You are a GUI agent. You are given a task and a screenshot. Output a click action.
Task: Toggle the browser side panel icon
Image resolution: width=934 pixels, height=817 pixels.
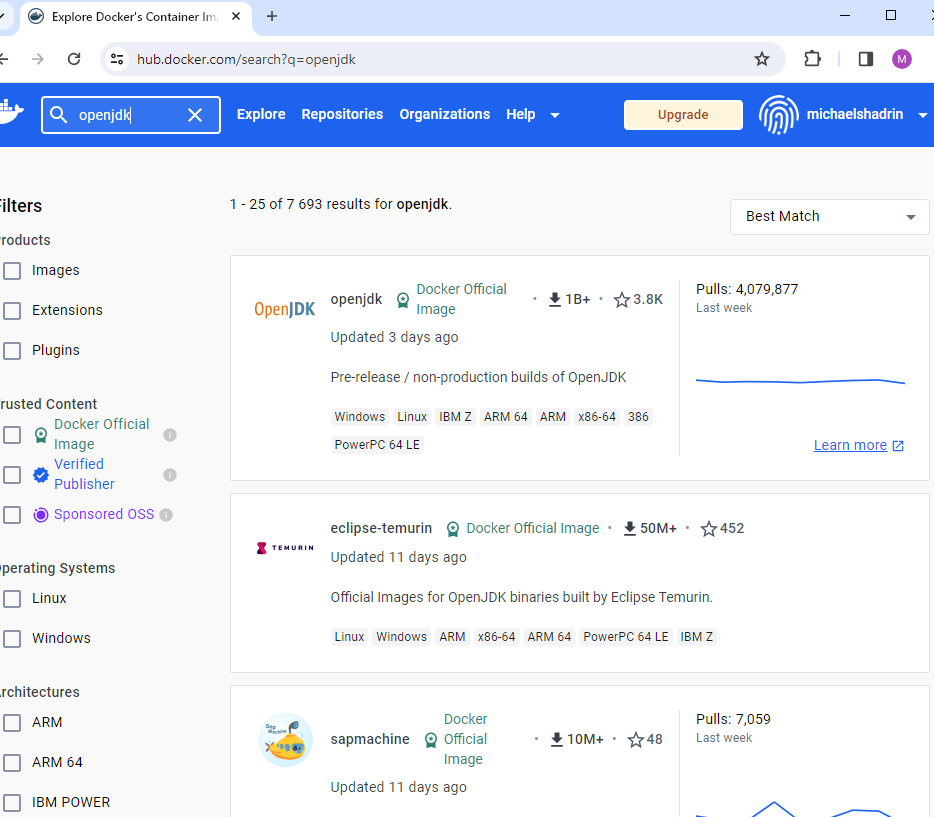click(x=865, y=59)
